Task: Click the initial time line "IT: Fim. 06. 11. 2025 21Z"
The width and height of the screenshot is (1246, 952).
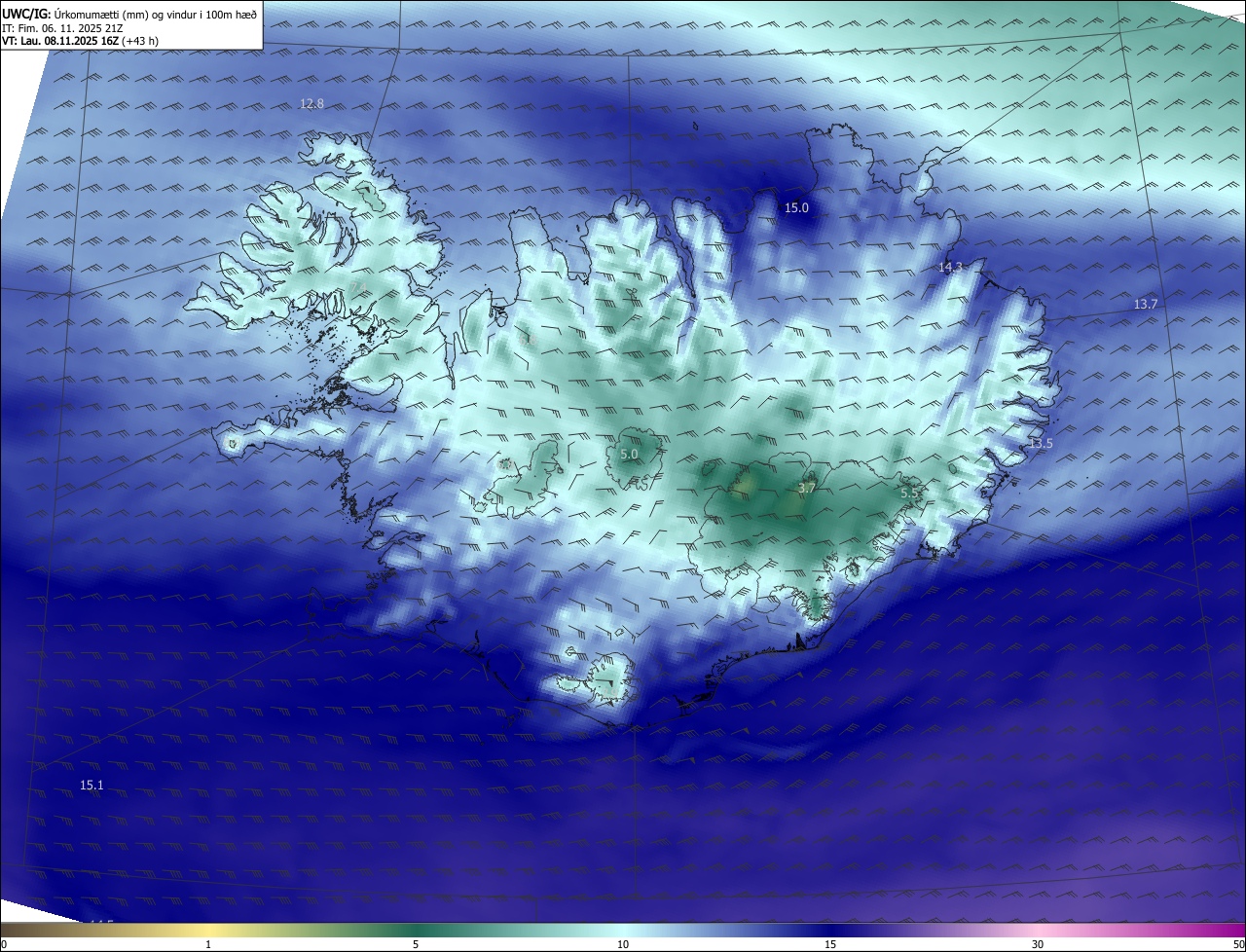Action: (63, 27)
